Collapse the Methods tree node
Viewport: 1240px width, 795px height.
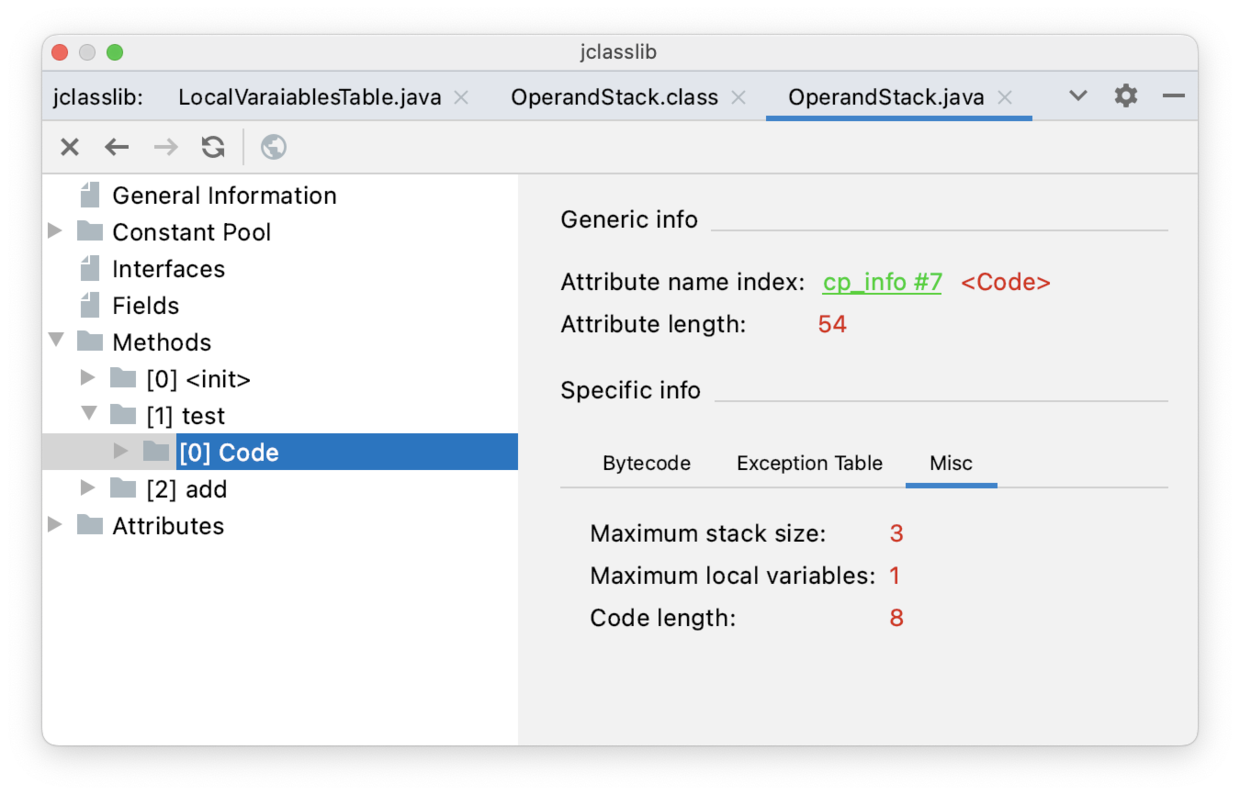coord(56,341)
